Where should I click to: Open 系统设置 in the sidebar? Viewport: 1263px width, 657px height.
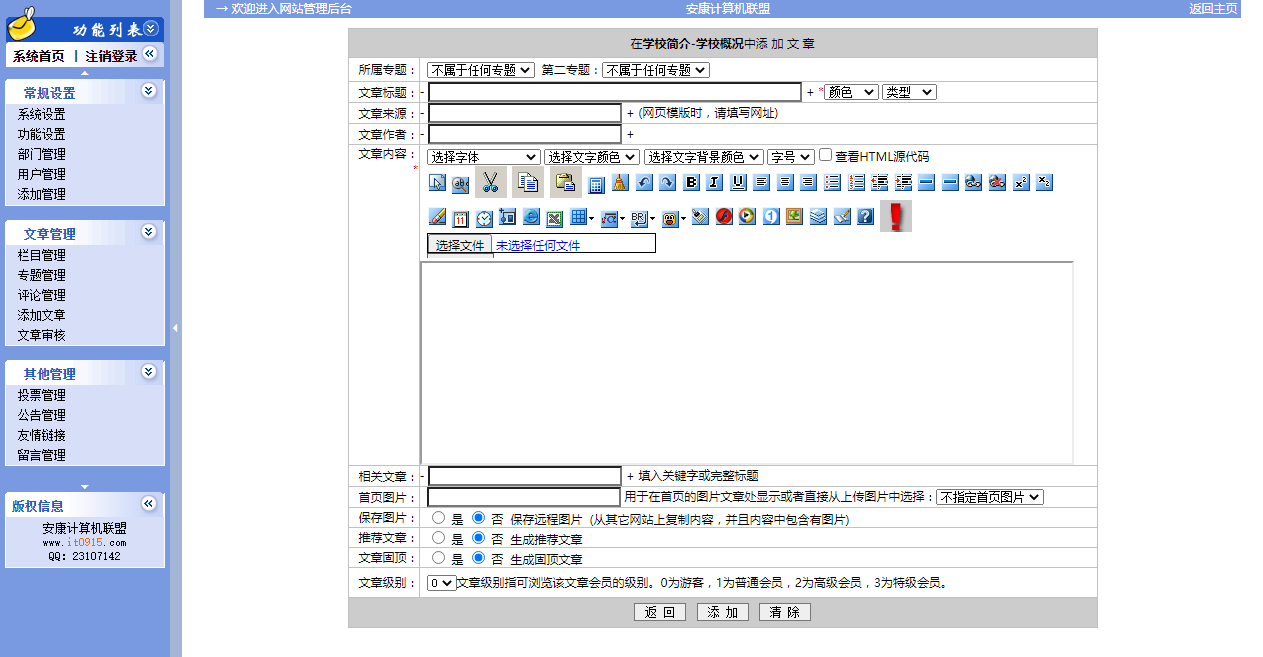(x=41, y=114)
